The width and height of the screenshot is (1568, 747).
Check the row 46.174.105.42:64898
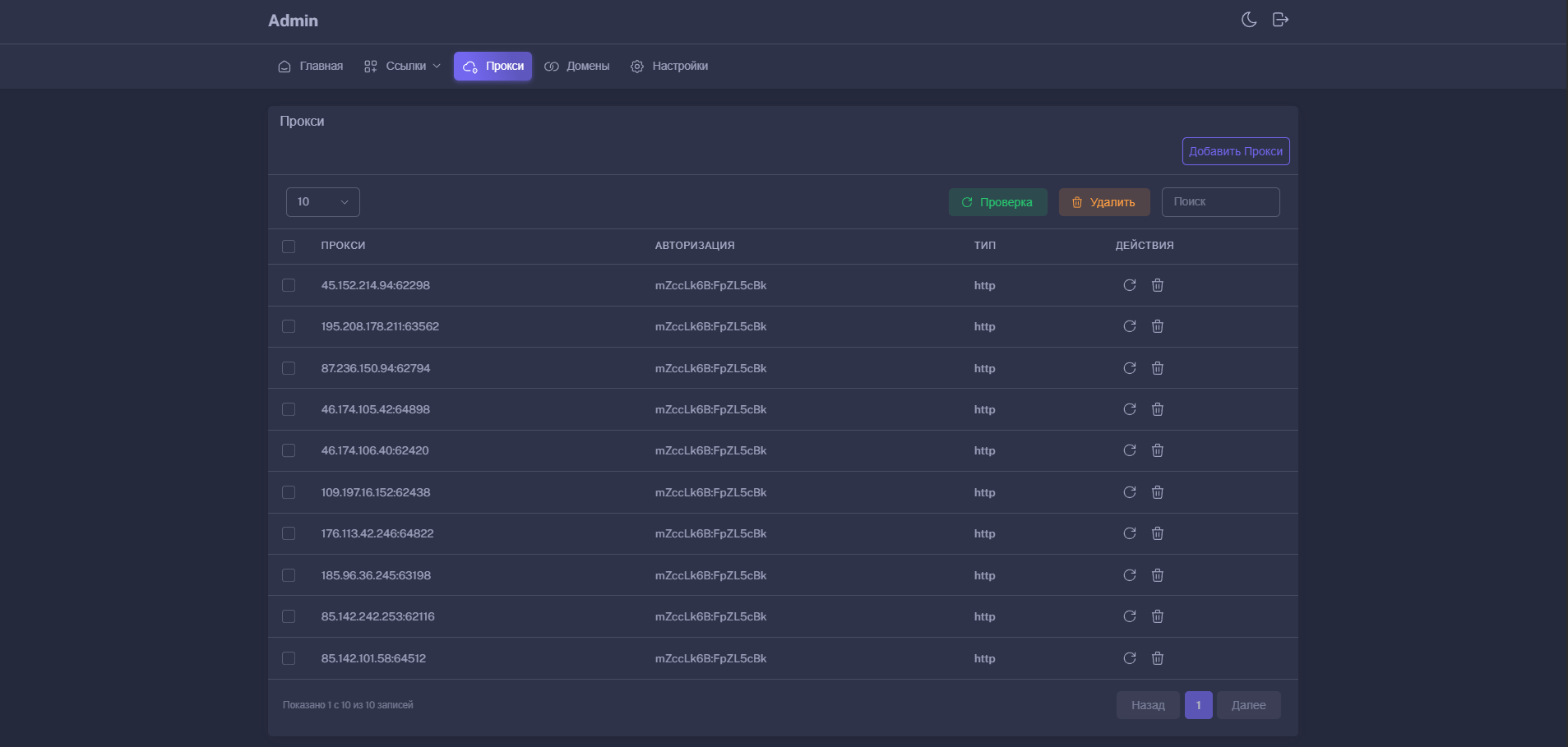coord(289,409)
